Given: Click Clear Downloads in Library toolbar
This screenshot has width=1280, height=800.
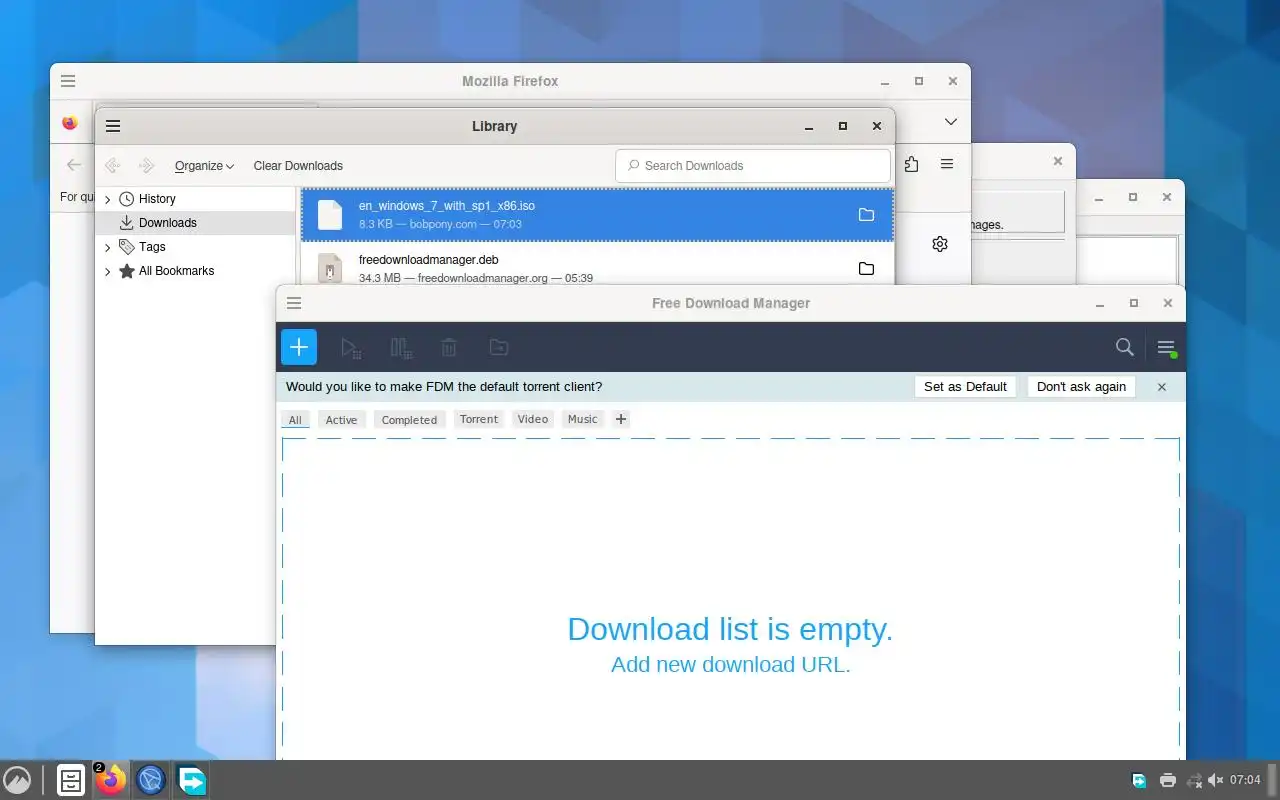Looking at the screenshot, I should tap(298, 166).
